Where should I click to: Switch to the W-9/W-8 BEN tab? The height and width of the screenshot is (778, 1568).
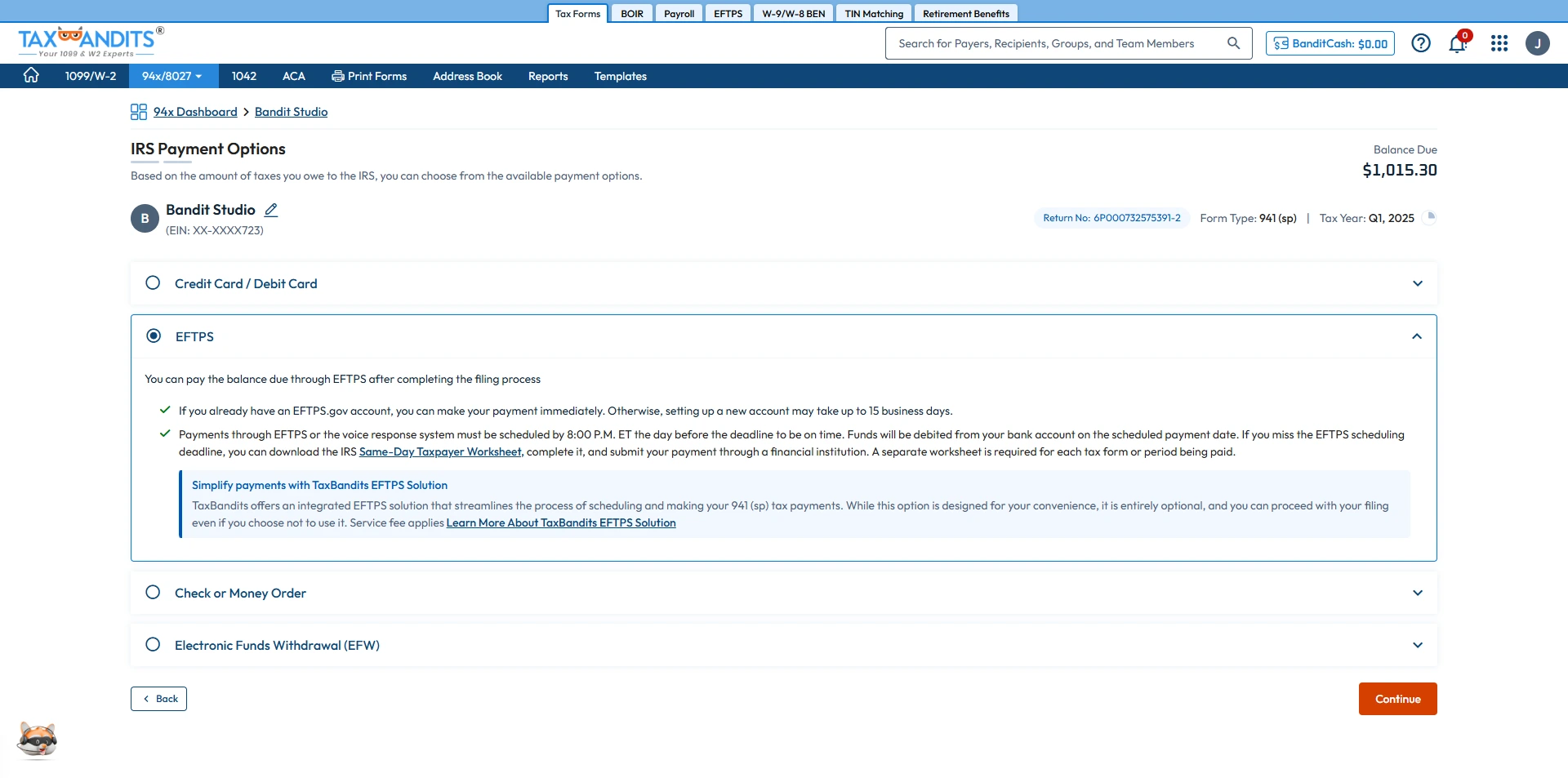[793, 14]
